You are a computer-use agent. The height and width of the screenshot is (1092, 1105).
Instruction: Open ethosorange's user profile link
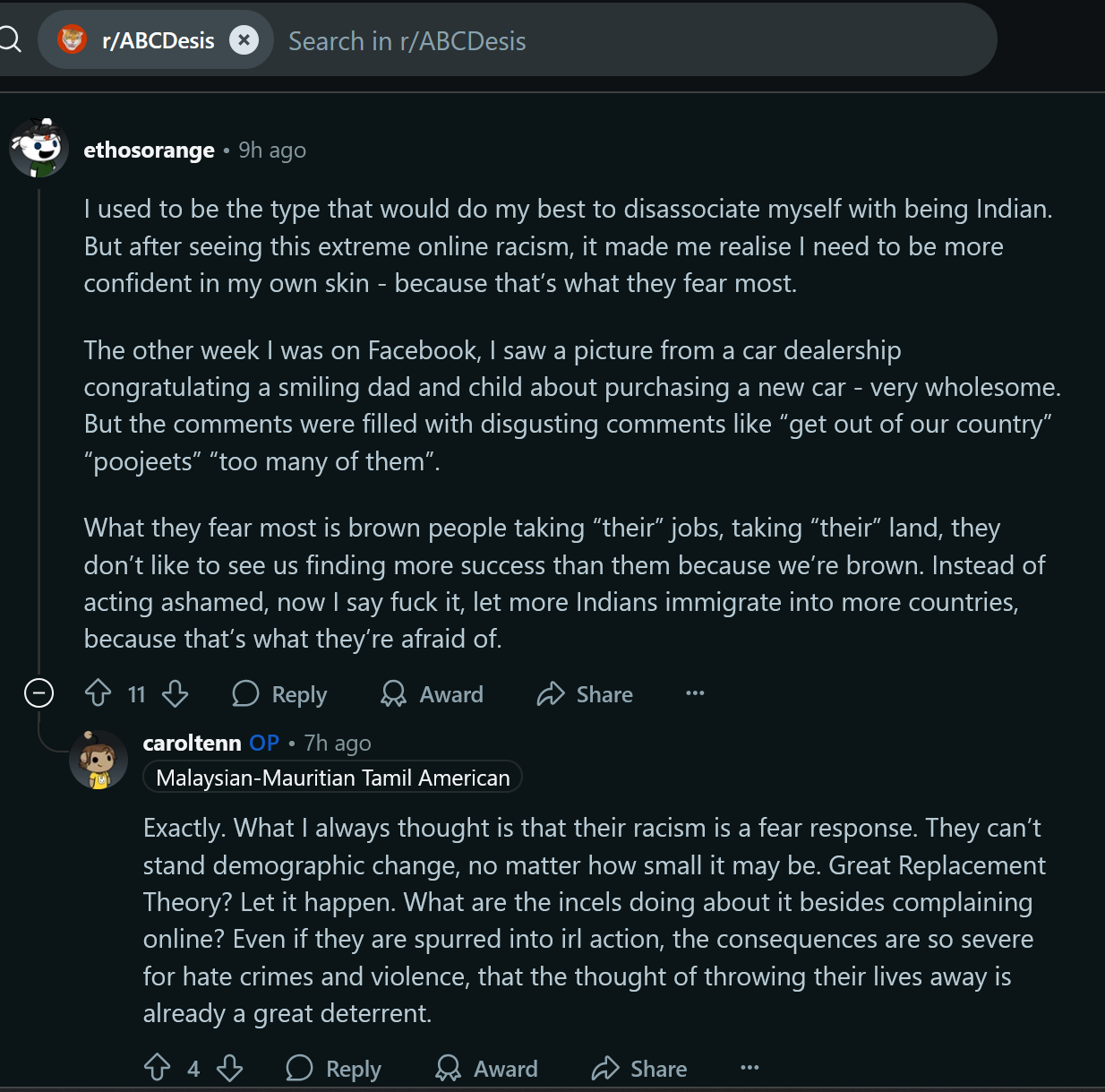click(149, 150)
